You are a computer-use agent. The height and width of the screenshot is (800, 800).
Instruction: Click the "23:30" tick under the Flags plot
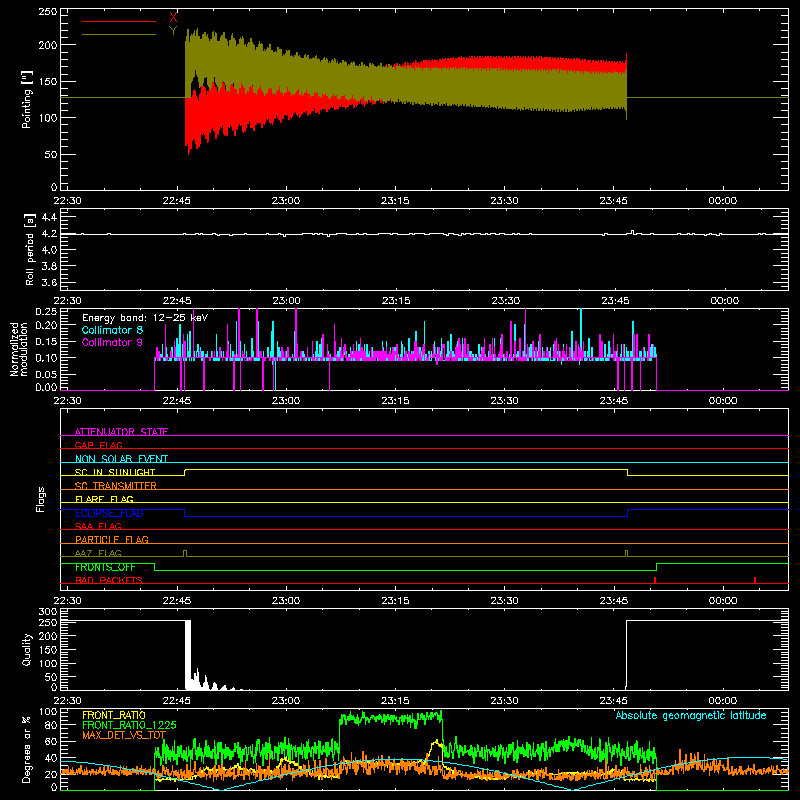[x=504, y=601]
